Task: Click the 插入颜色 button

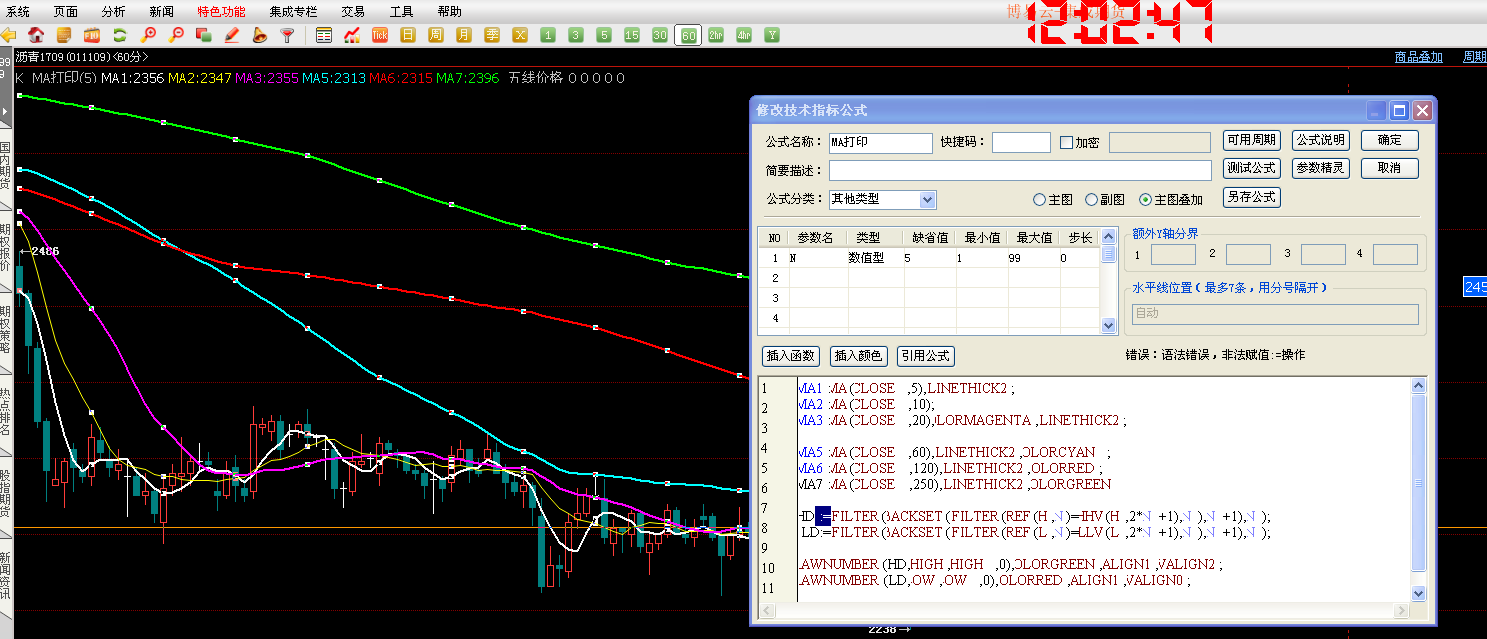Action: pyautogui.click(x=859, y=356)
